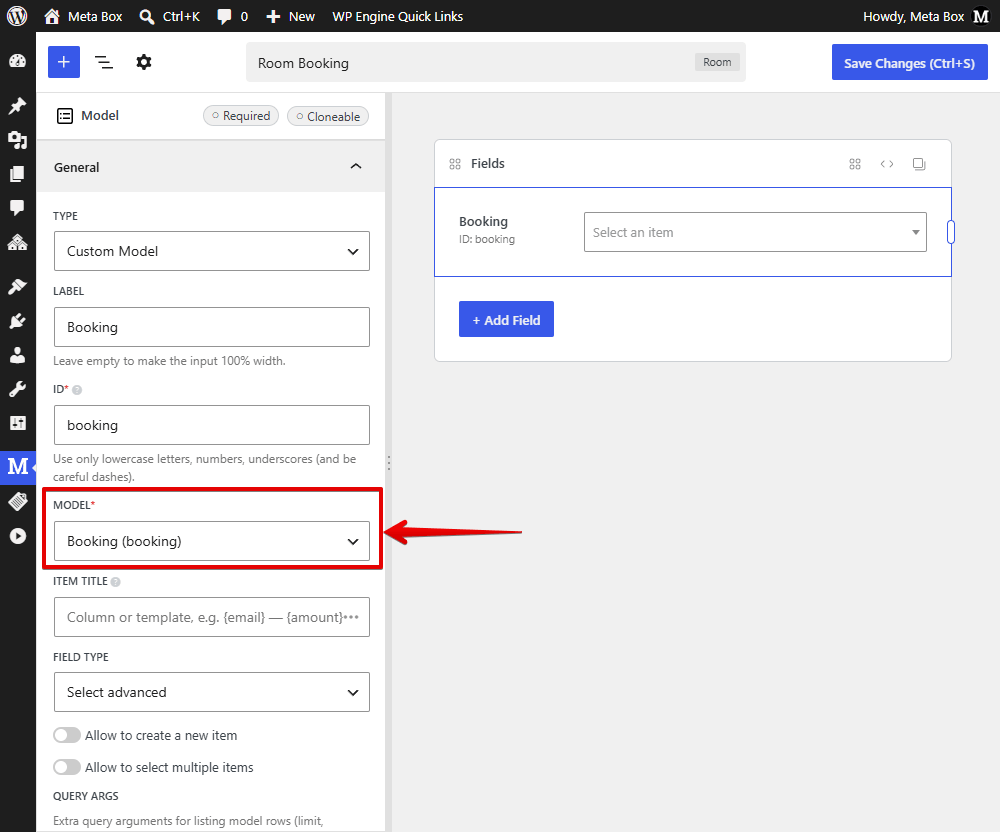Click the Item Title input field

pyautogui.click(x=212, y=617)
